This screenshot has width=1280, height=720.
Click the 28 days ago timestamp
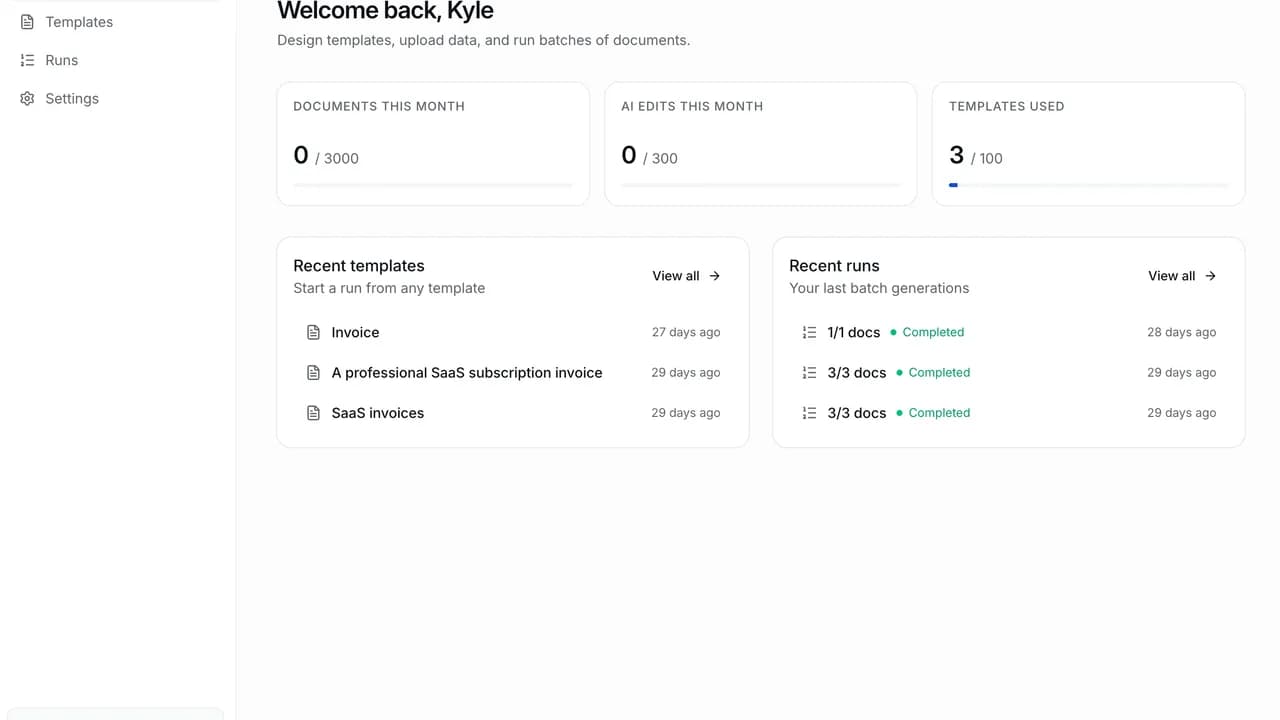tap(1182, 332)
